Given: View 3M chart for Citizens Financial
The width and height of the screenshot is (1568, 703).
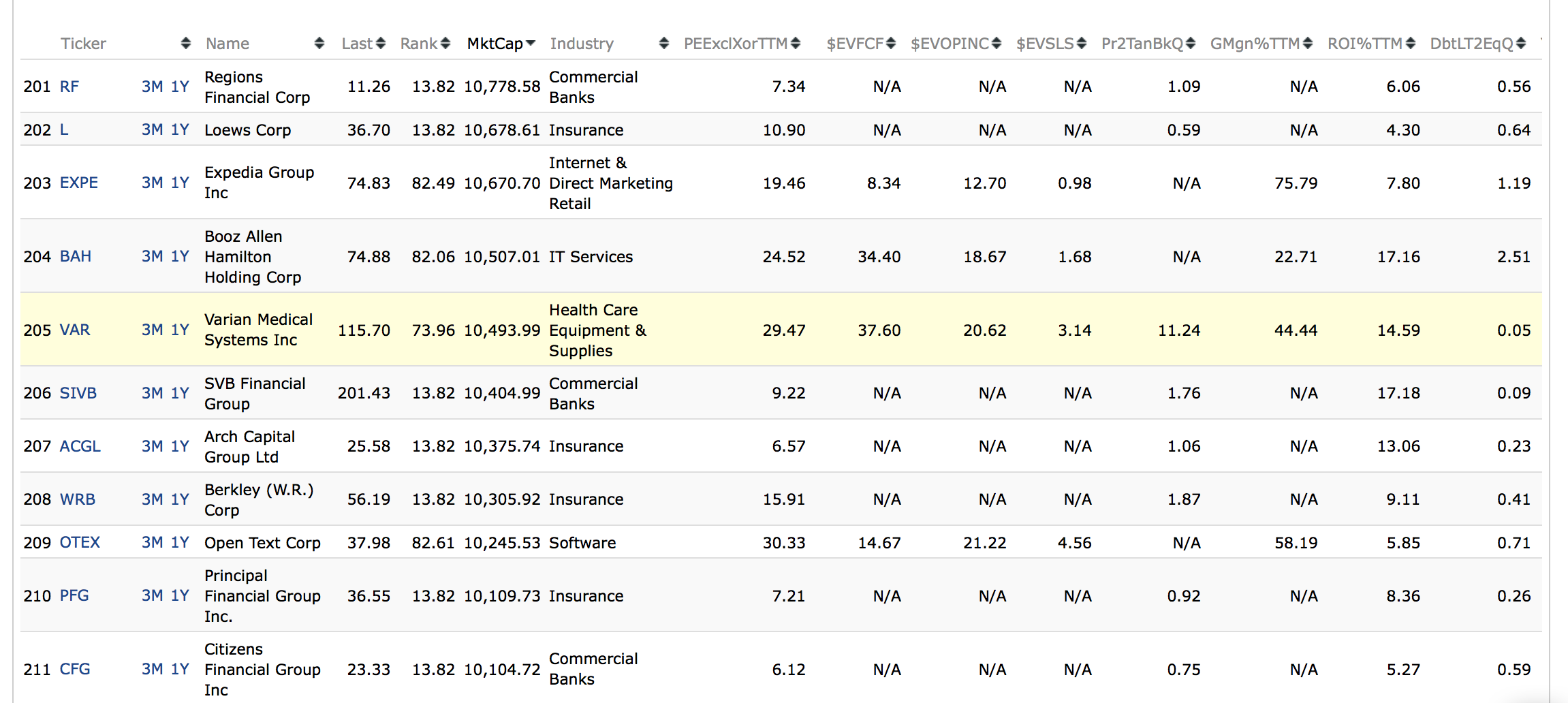Looking at the screenshot, I should tap(152, 669).
